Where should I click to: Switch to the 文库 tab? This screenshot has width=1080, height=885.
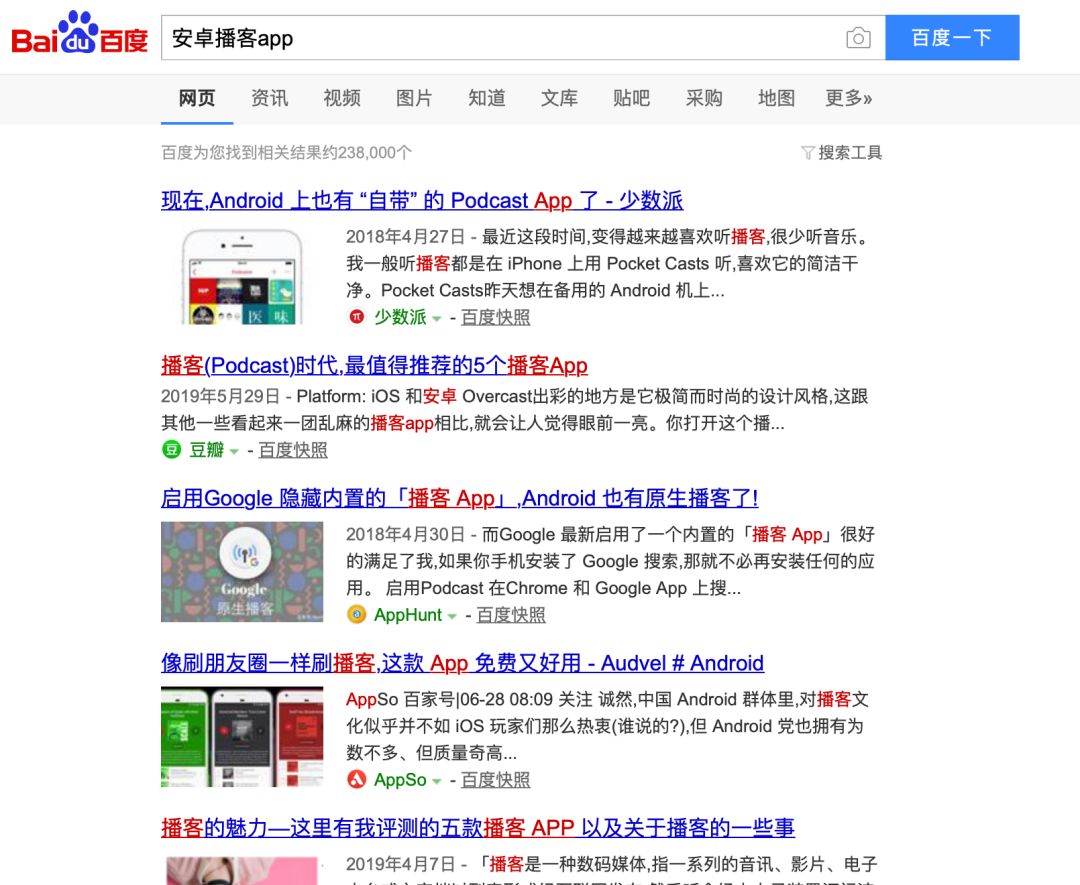(x=559, y=98)
